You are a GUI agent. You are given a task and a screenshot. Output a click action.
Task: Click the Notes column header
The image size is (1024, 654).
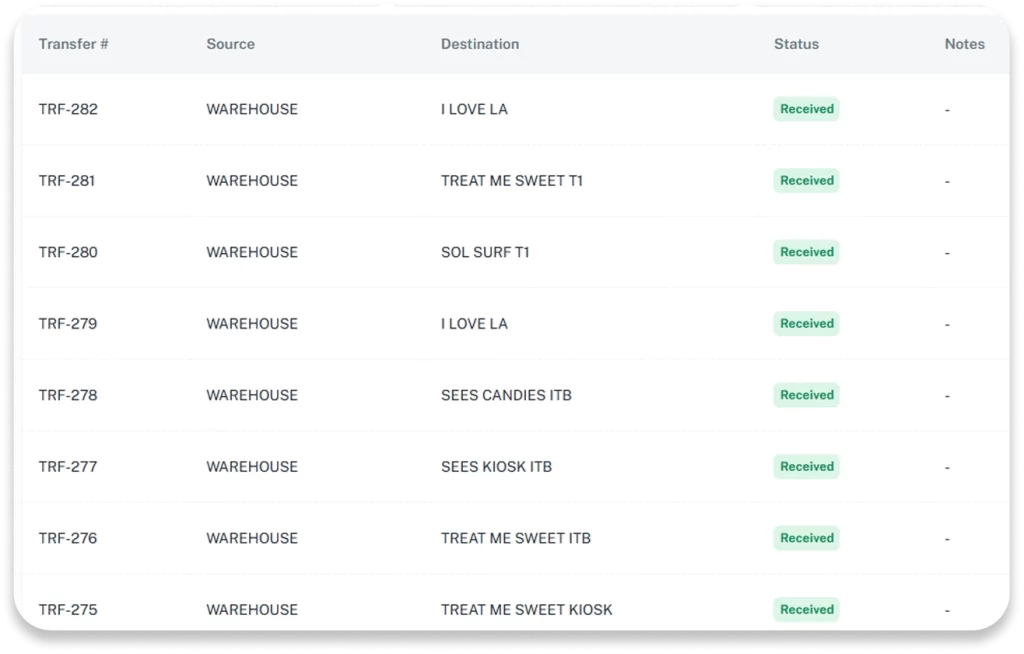click(964, 44)
